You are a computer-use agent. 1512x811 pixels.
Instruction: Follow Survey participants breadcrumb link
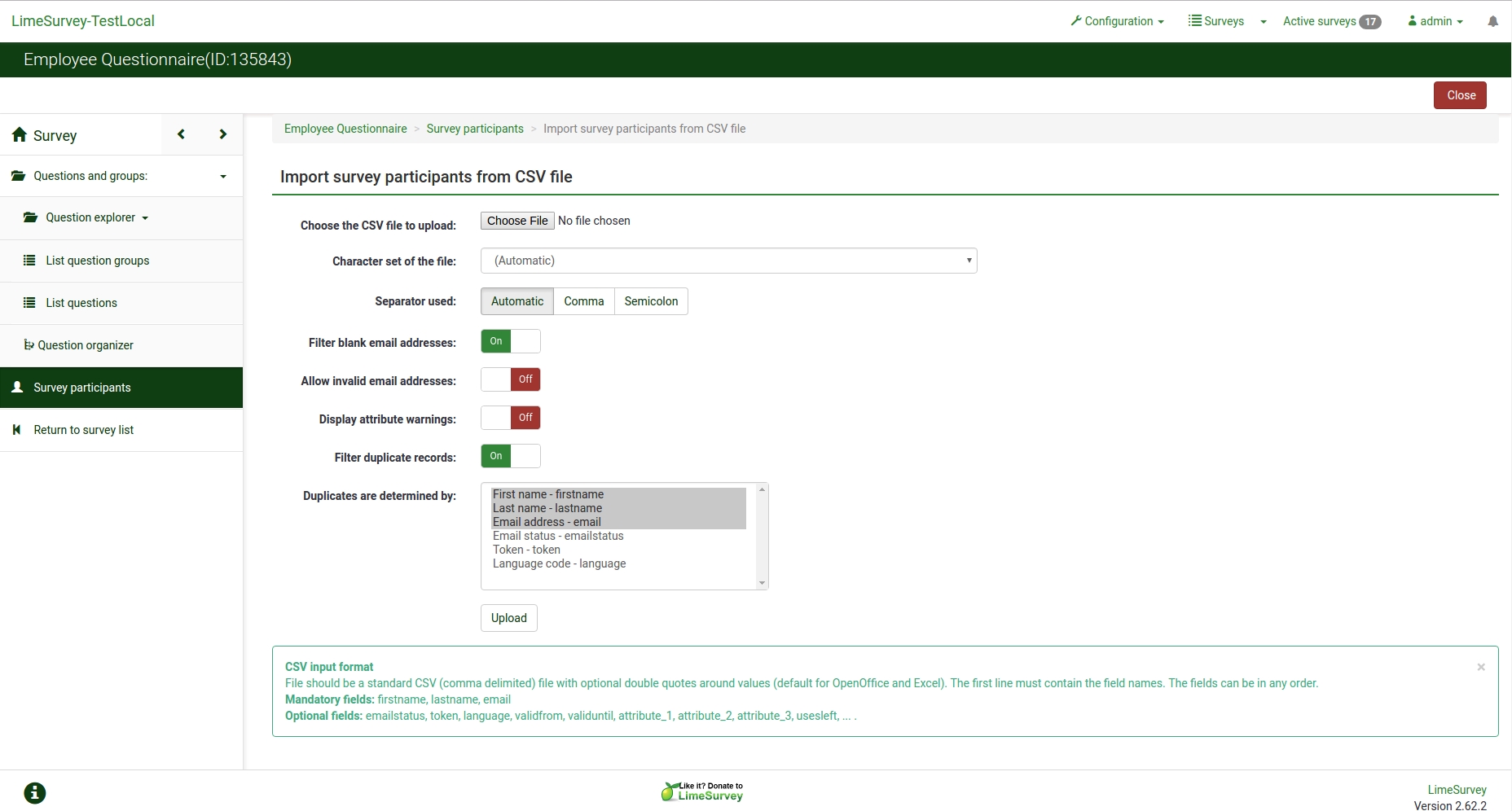pos(475,129)
